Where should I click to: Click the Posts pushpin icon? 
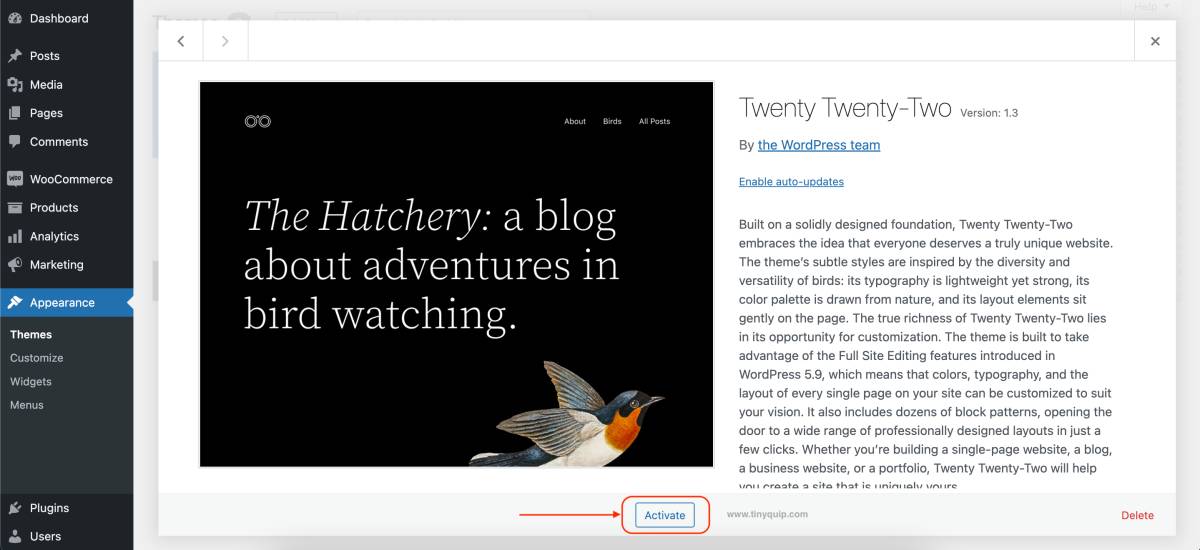tap(15, 56)
